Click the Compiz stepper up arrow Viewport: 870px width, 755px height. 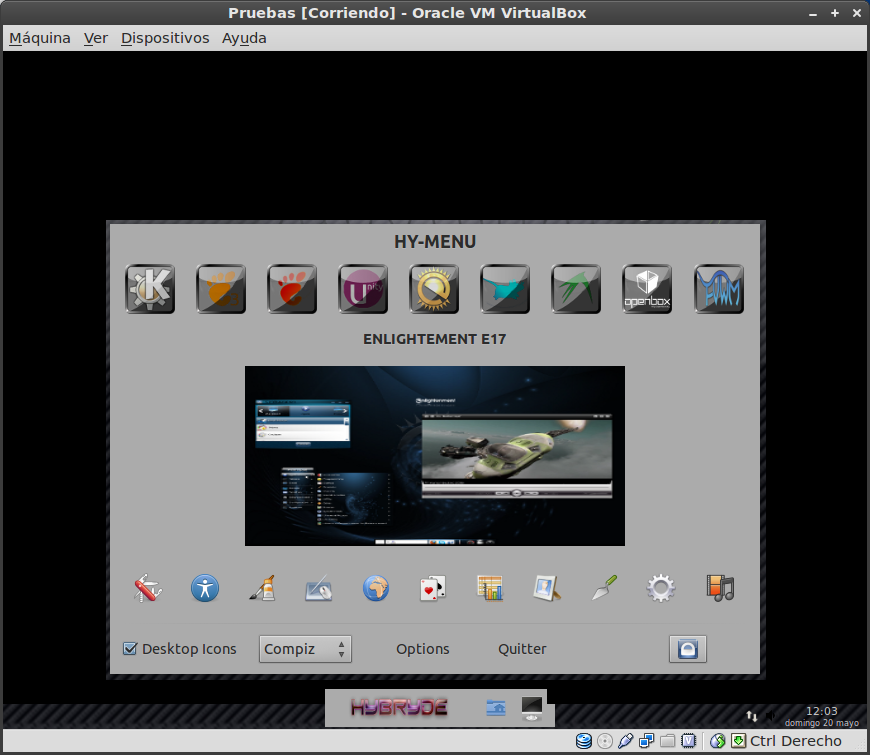pyautogui.click(x=341, y=644)
